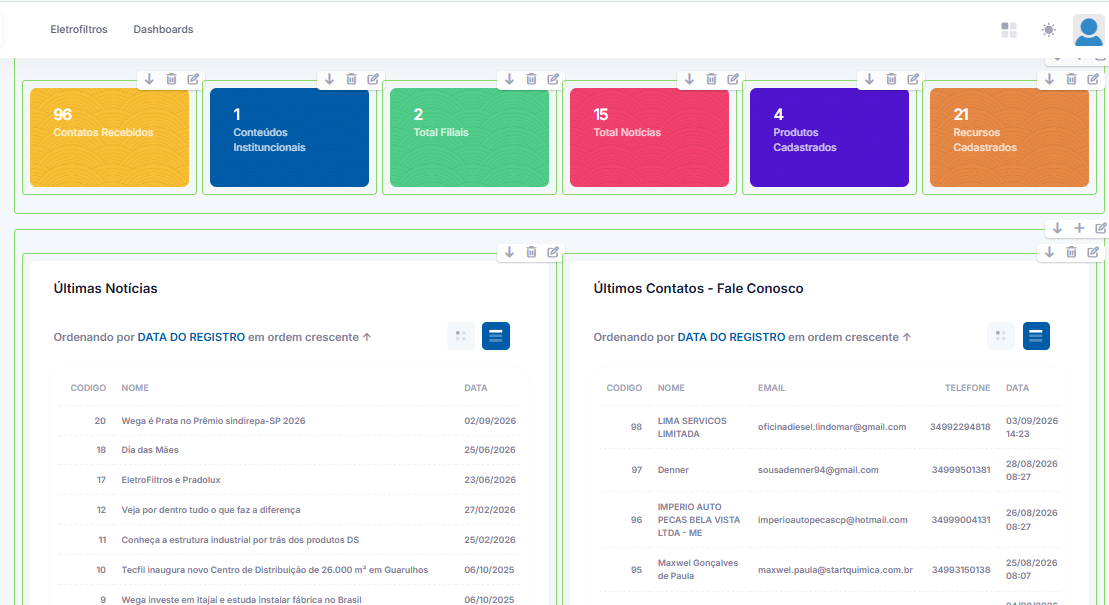1109x605 pixels.
Task: Click the pink Total Notícias card
Action: coord(649,138)
